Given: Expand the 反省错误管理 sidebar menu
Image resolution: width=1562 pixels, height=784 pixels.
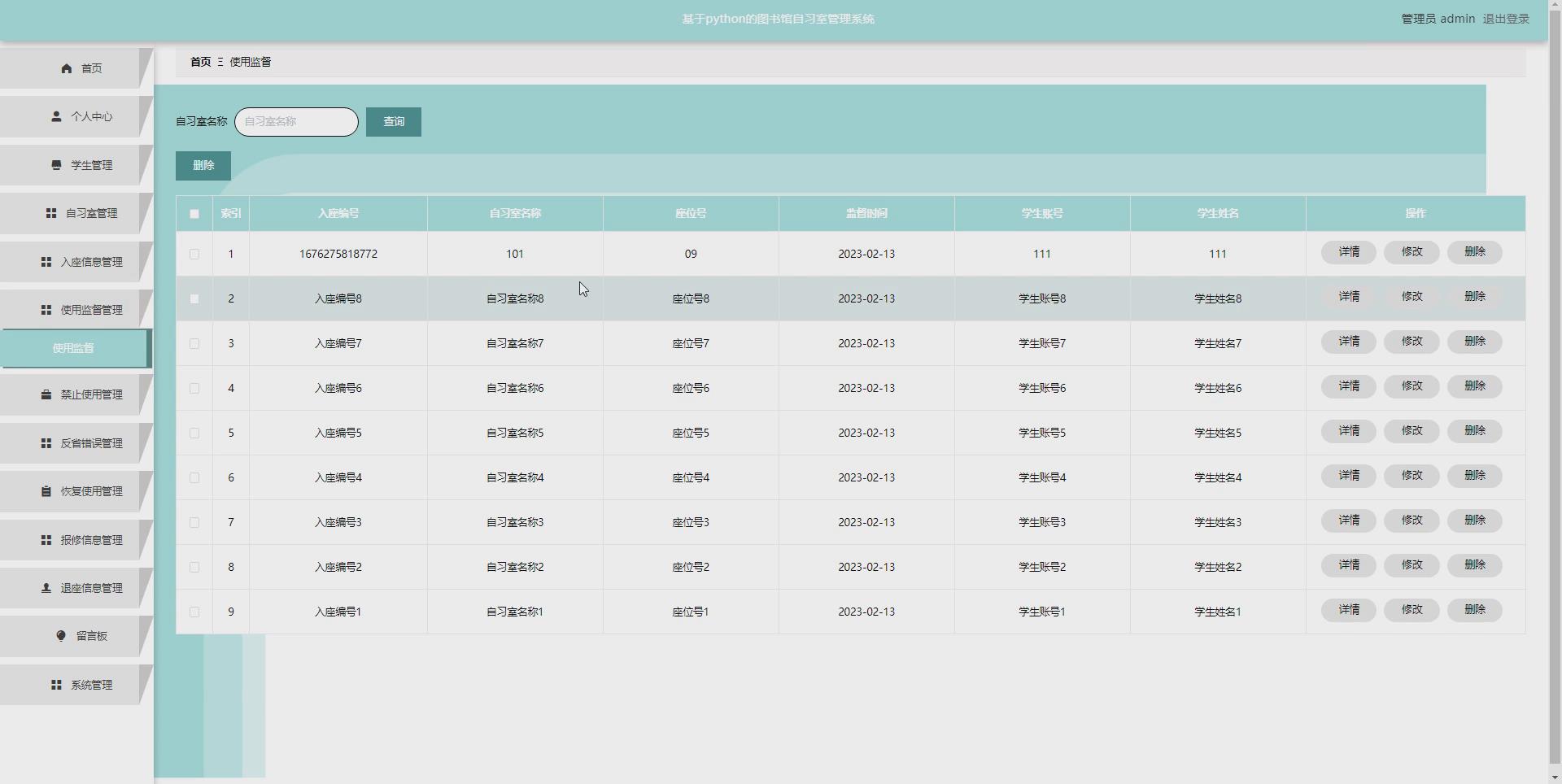Looking at the screenshot, I should (x=75, y=443).
